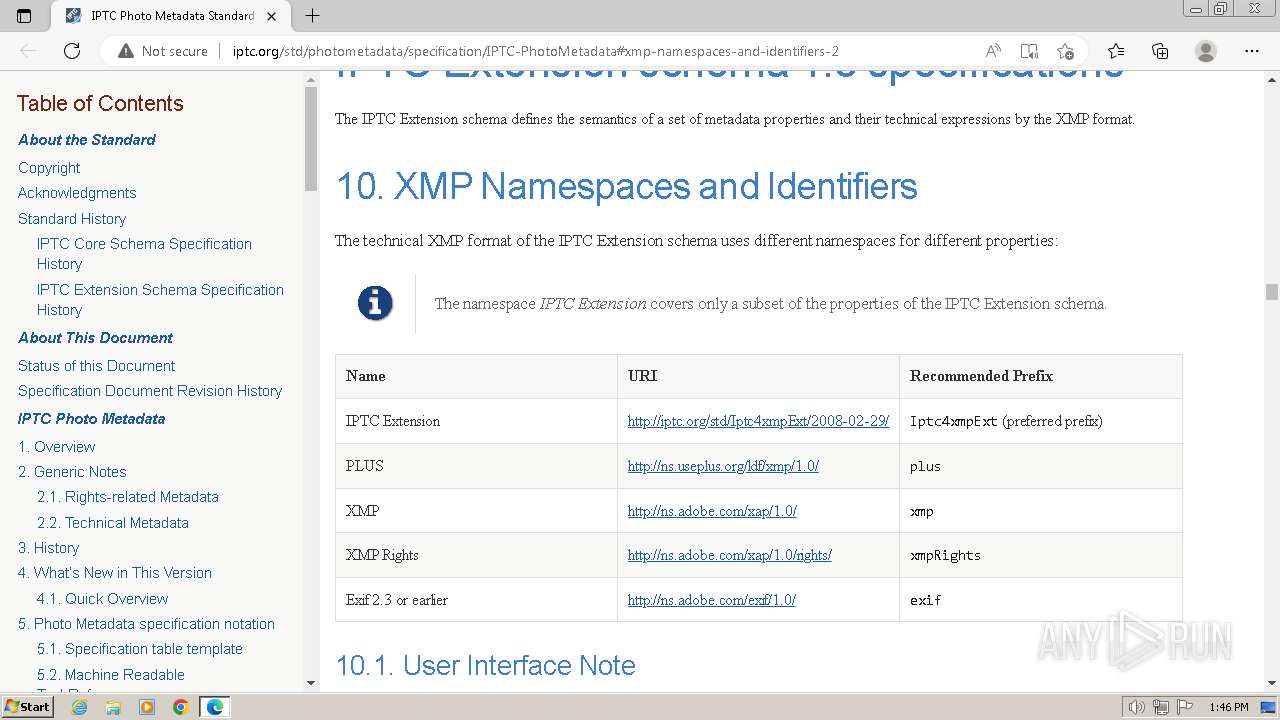The image size is (1280, 720).
Task: Follow the XMP Rights namespace URI link
Action: [x=730, y=555]
